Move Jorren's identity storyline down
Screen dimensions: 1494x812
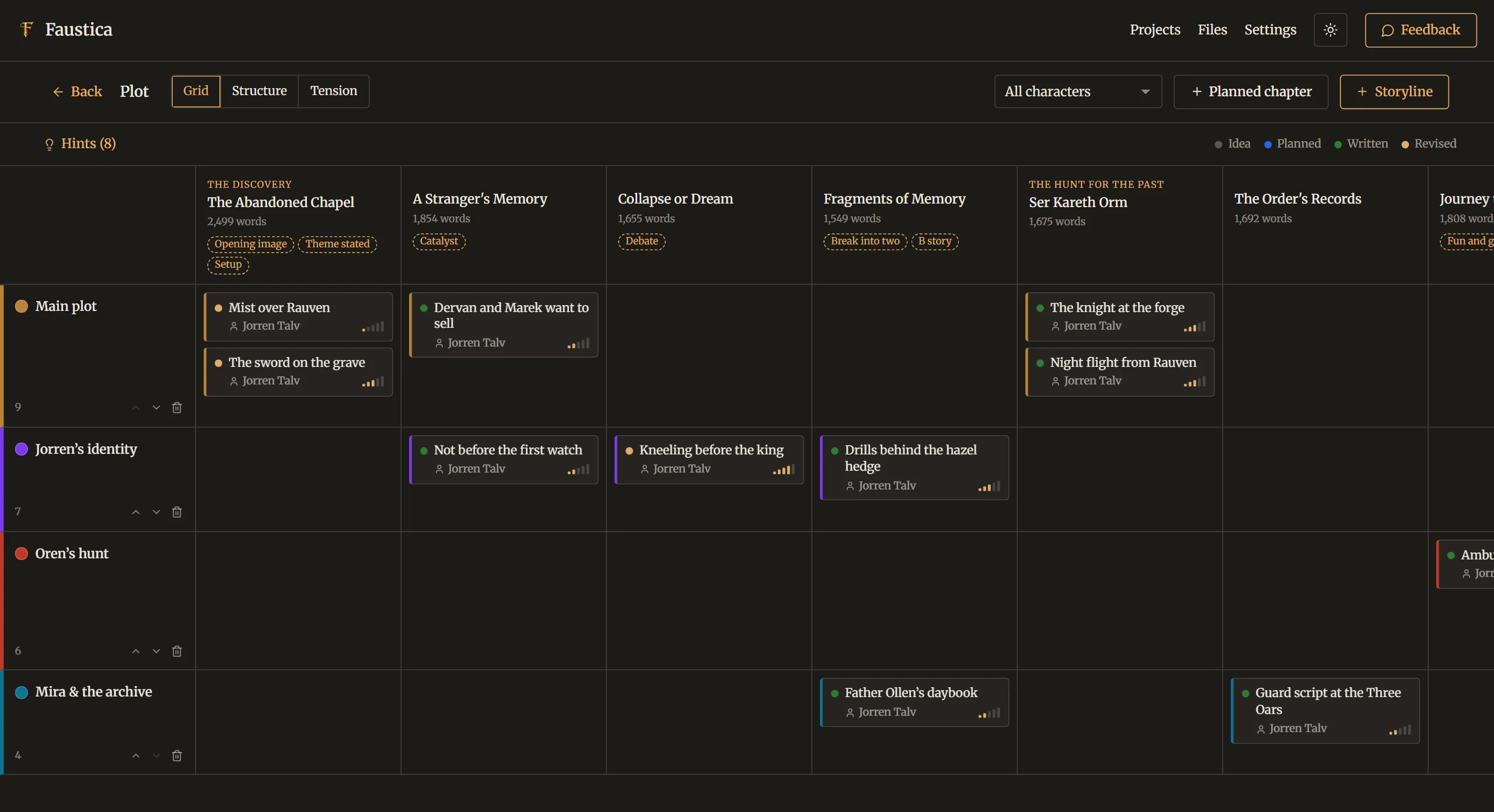pos(156,512)
